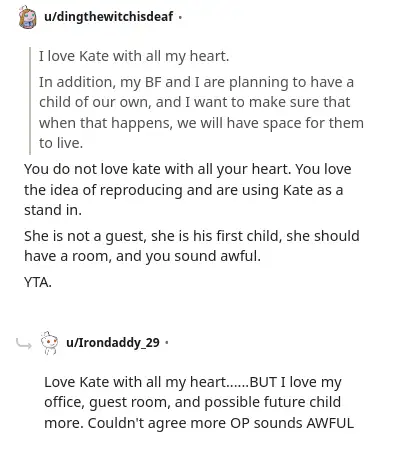Viewport: 400px width, 458px height.
Task: Select quoted line 'I love Kate with all my heart.'
Action: click(134, 56)
